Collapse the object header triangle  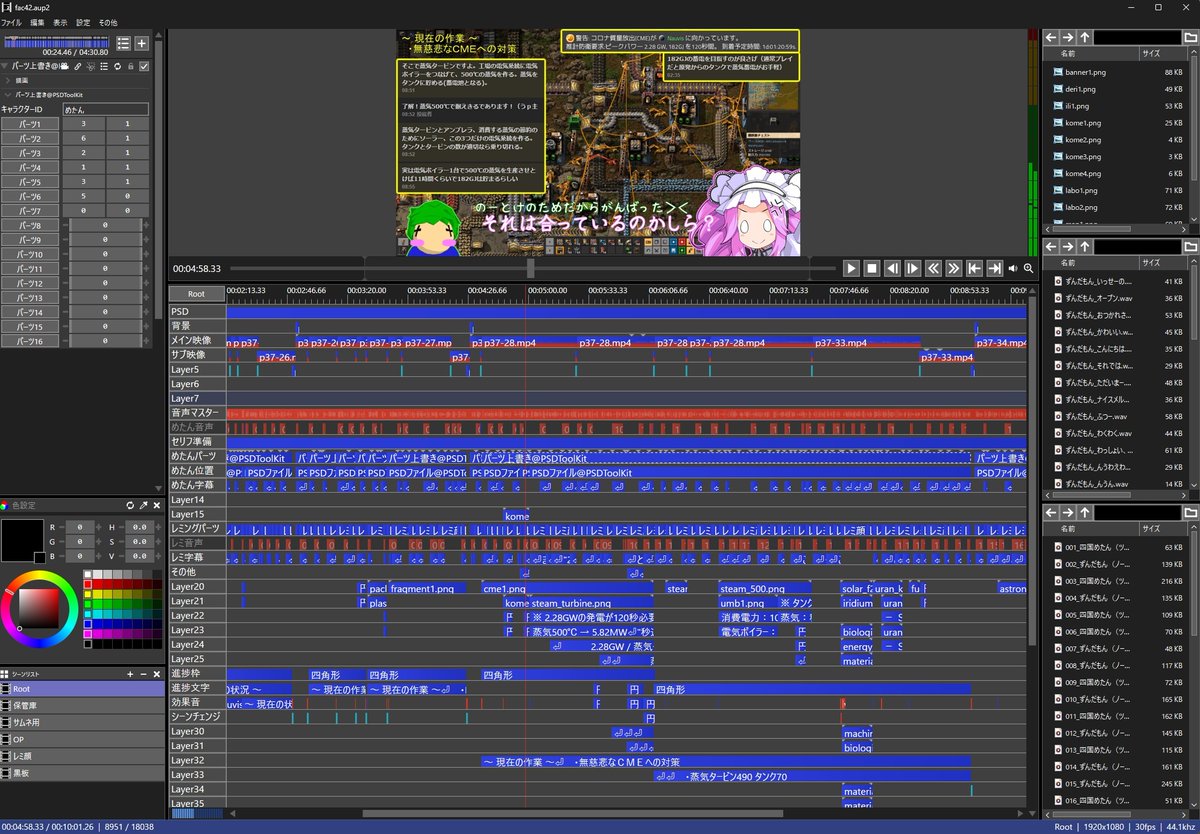pos(5,66)
